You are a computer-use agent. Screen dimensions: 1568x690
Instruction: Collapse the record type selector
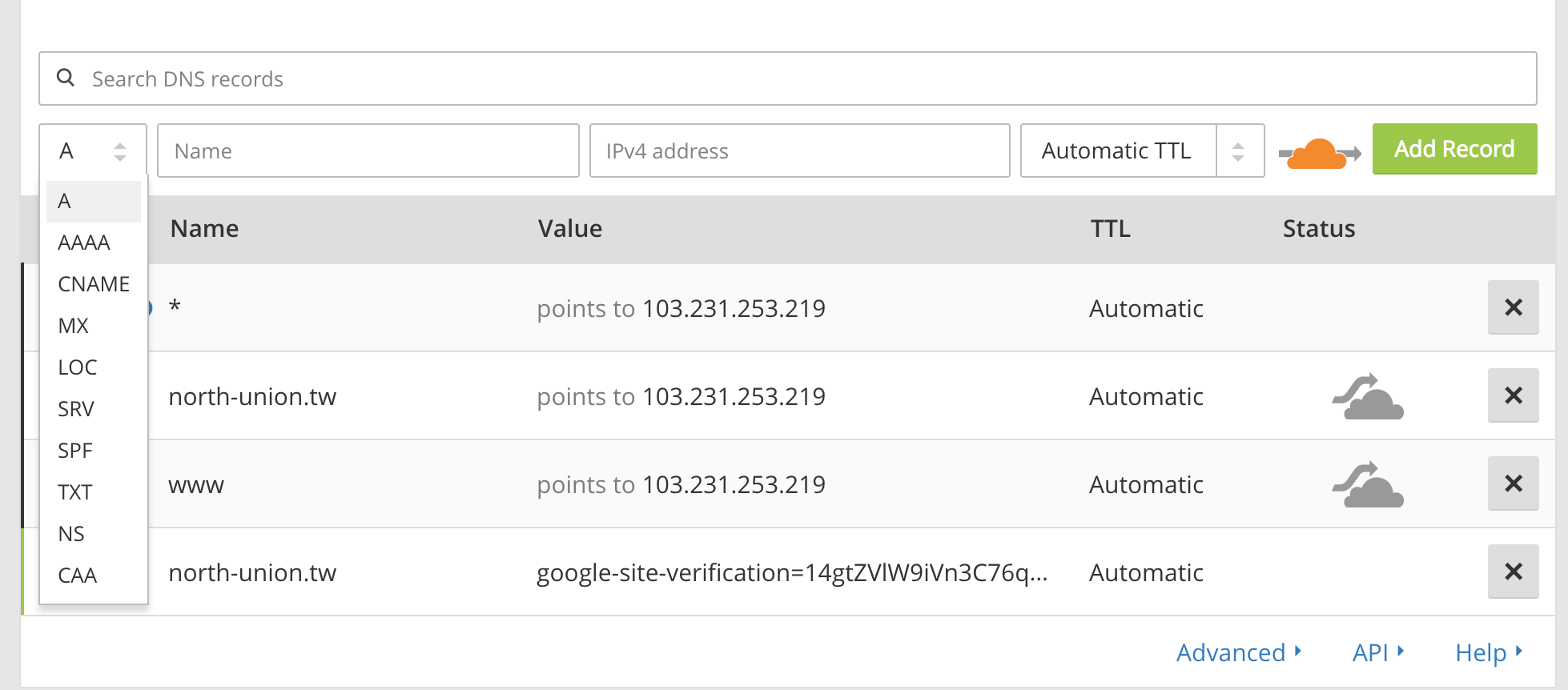tap(92, 150)
